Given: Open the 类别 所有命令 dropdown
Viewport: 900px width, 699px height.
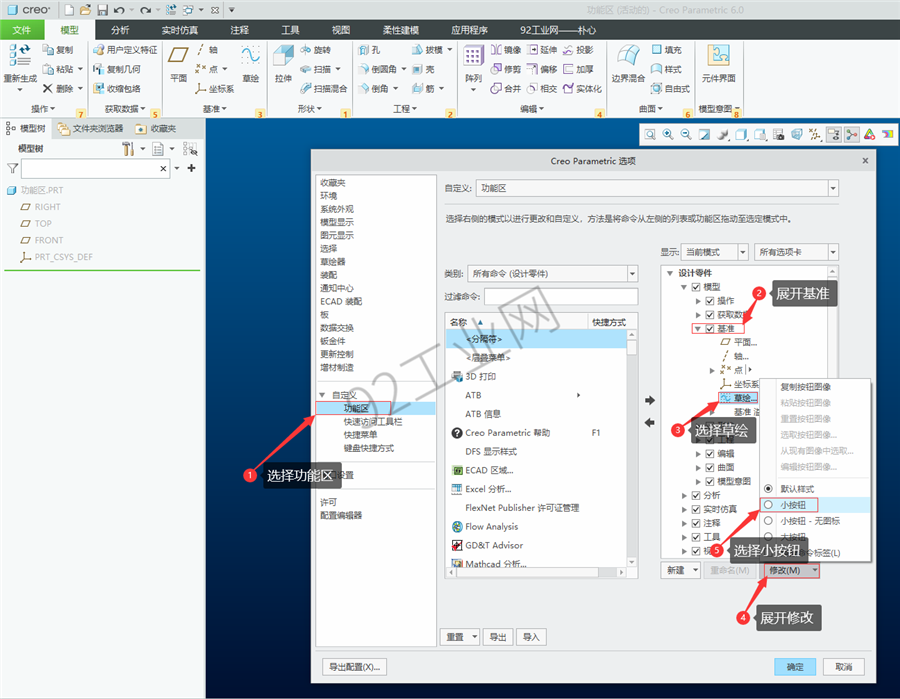Looking at the screenshot, I should click(552, 274).
